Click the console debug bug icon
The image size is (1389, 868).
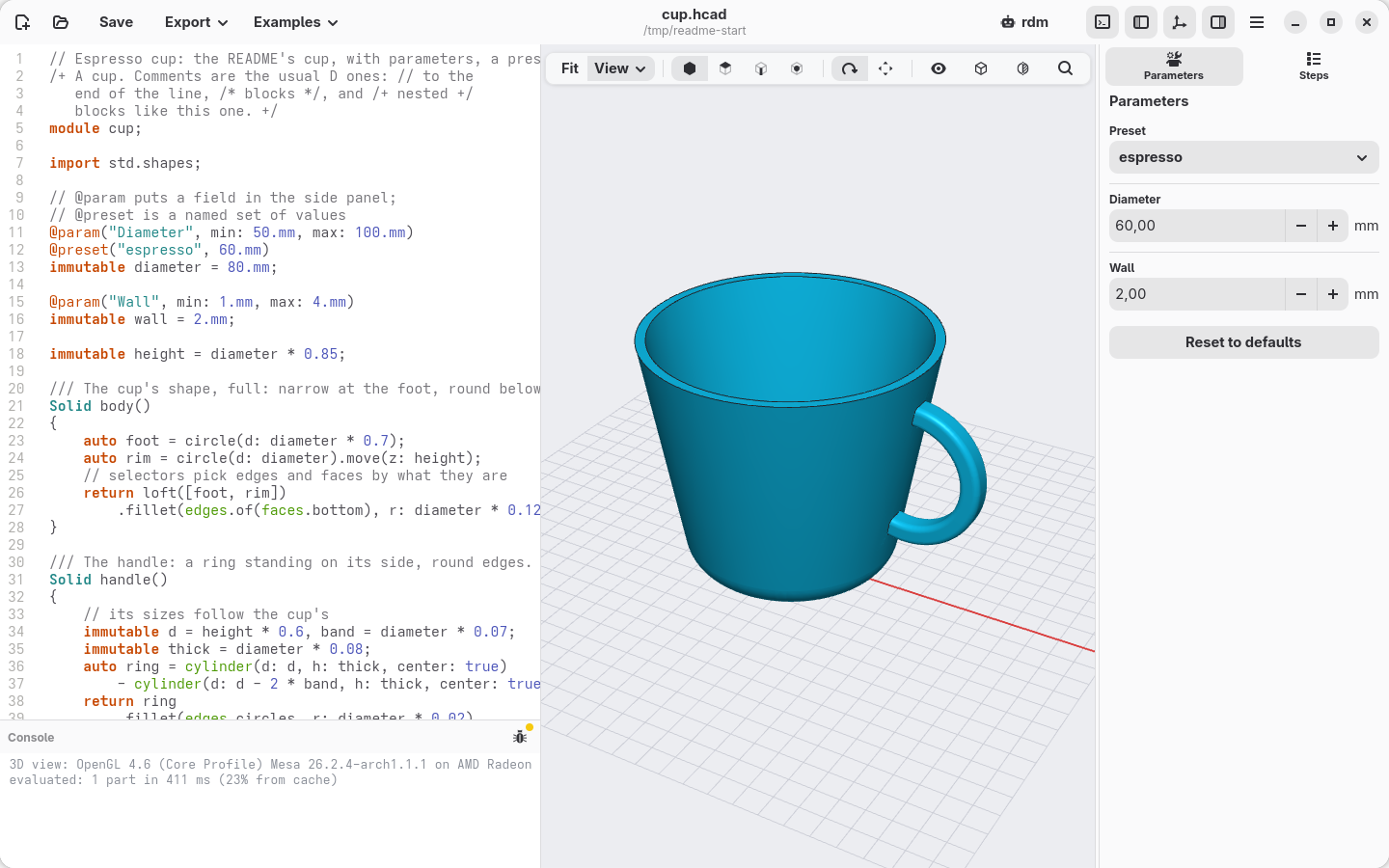pyautogui.click(x=520, y=737)
